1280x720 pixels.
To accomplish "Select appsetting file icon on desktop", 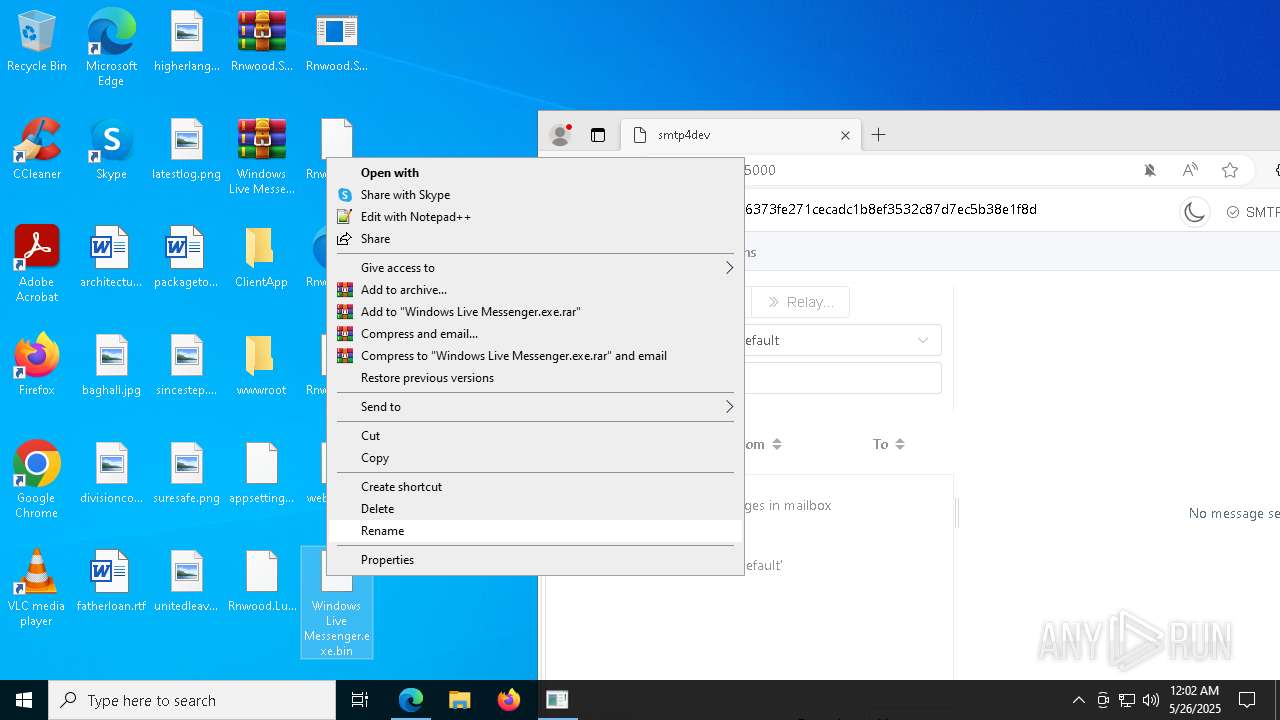I will tap(262, 474).
